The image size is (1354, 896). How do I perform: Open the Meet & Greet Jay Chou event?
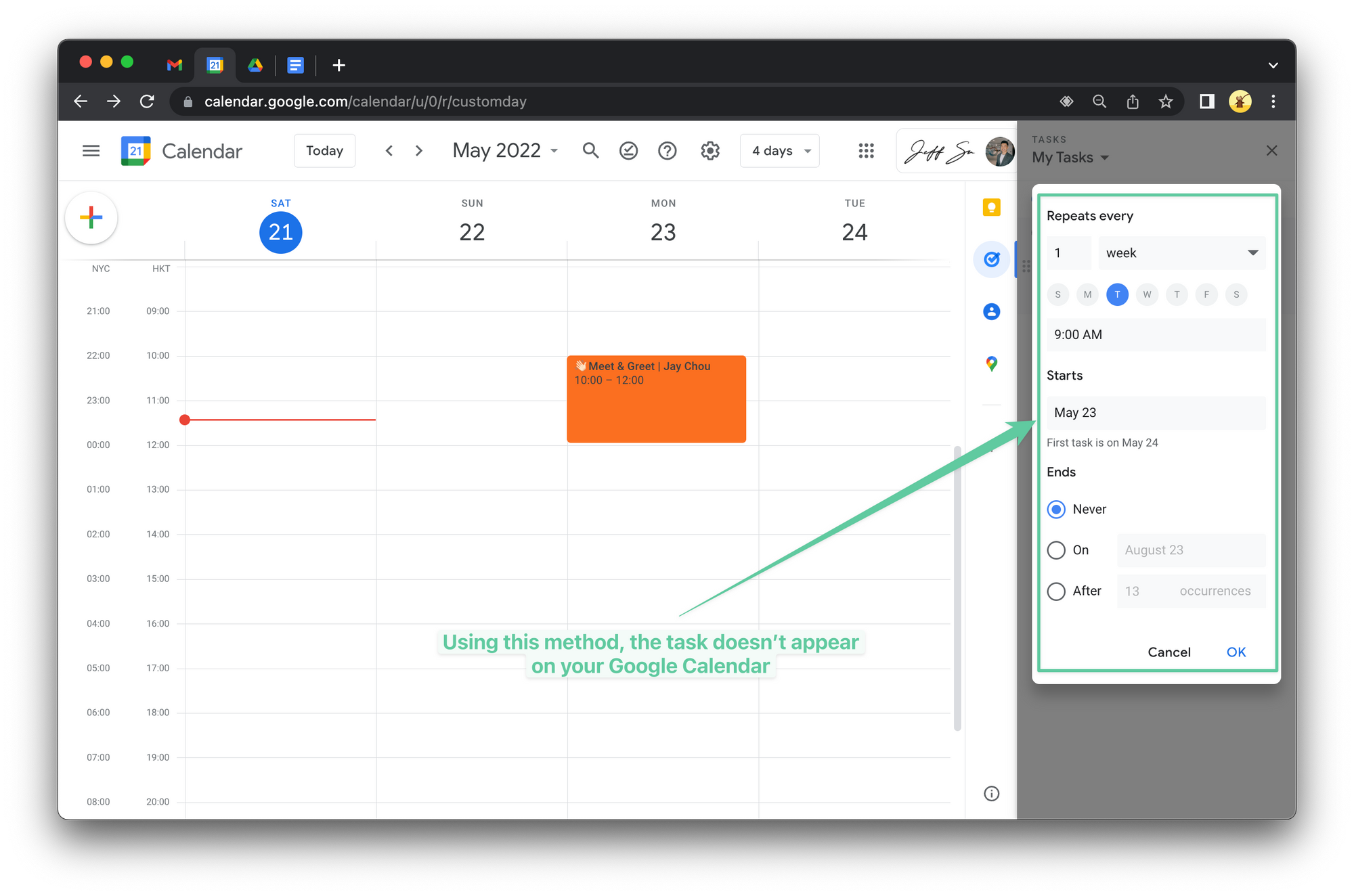656,399
